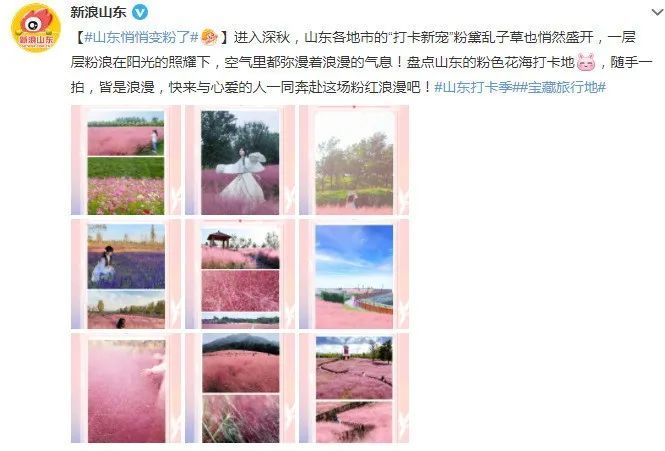Open the full pink grass close-up bottom-left photo
Image resolution: width=665 pixels, height=451 pixels.
[x=126, y=388]
